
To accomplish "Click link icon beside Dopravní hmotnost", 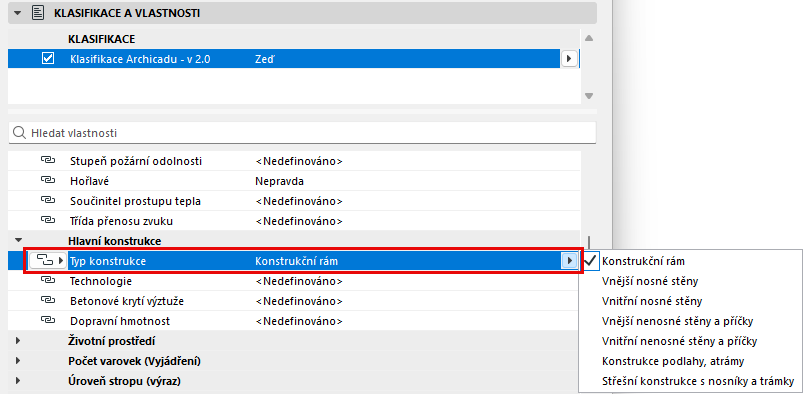I will (x=47, y=321).
